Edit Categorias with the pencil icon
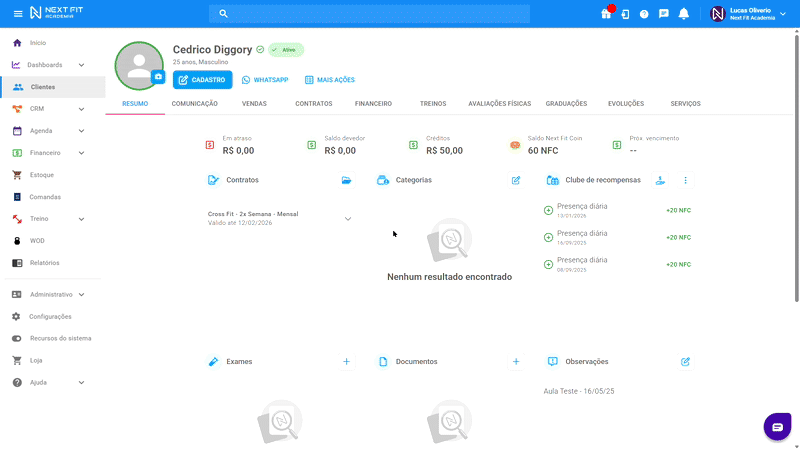The width and height of the screenshot is (800, 450). 516,180
